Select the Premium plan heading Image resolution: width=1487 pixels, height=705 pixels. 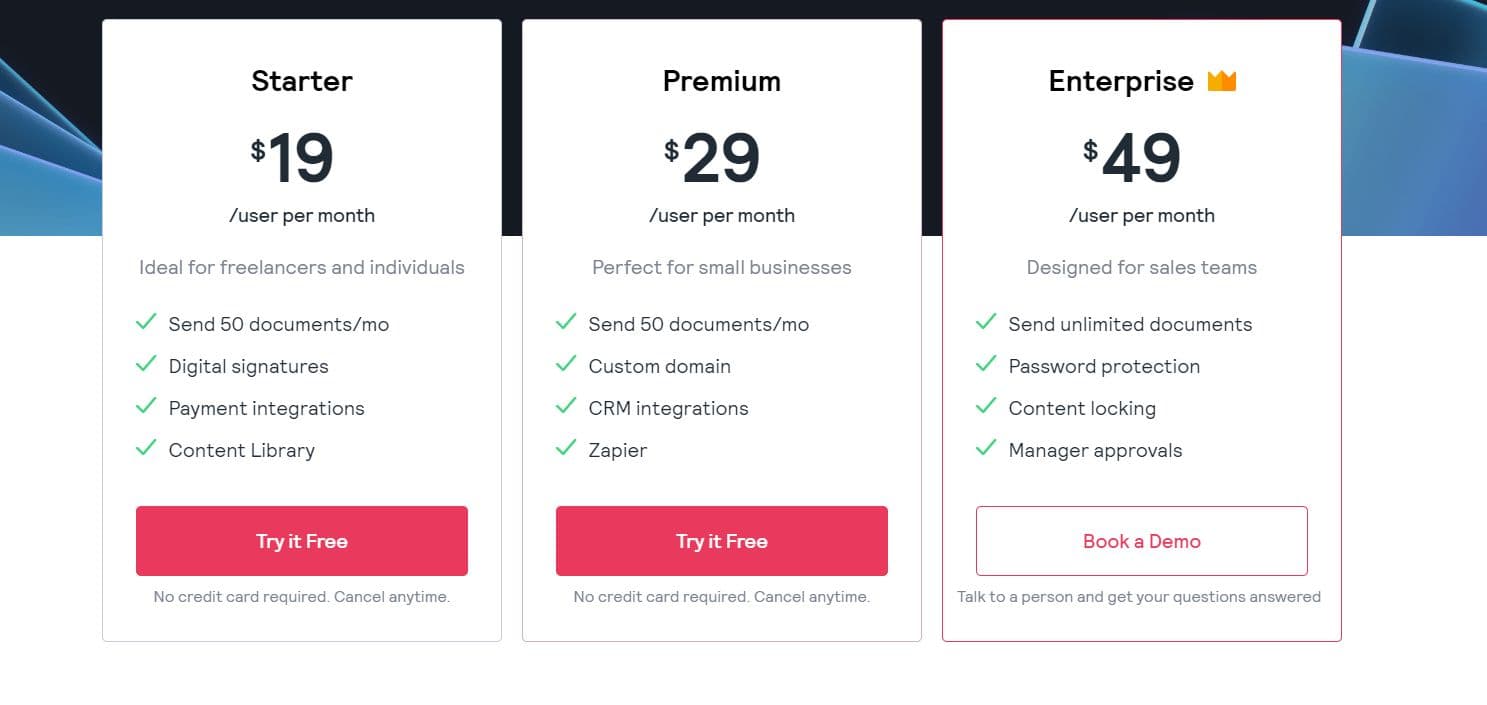tap(721, 81)
